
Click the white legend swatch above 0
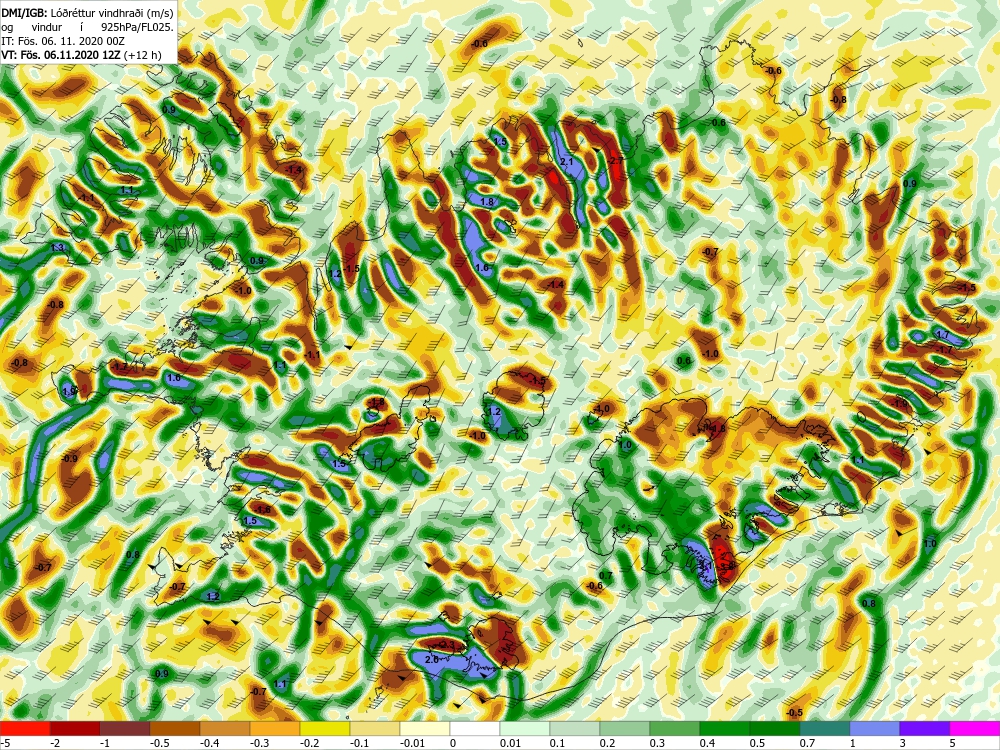point(475,728)
